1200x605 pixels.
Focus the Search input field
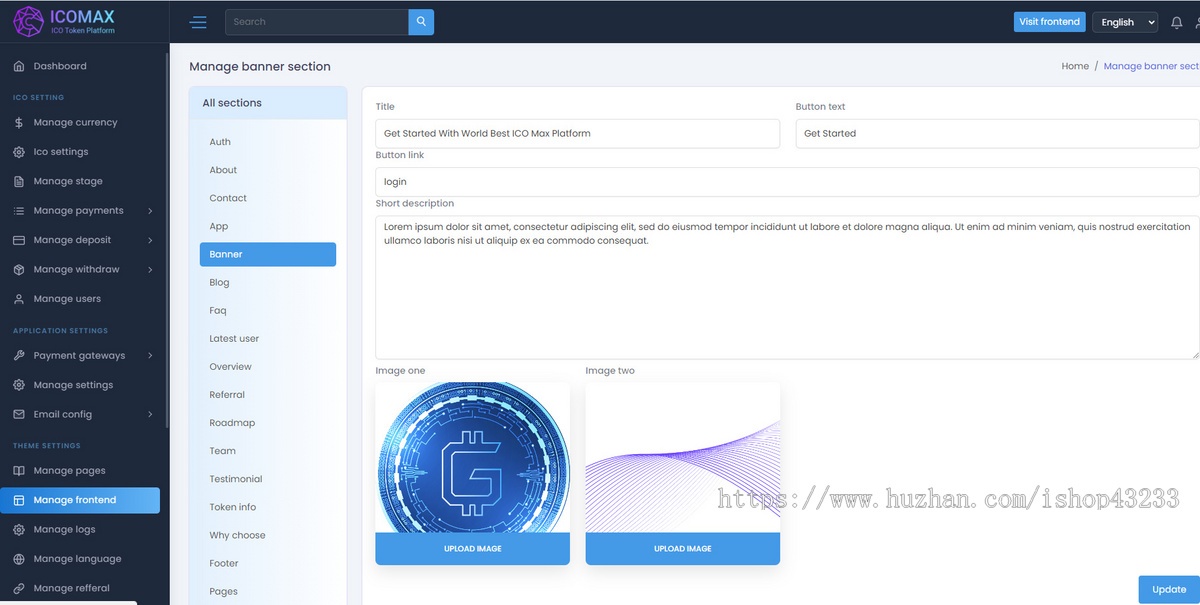[317, 22]
